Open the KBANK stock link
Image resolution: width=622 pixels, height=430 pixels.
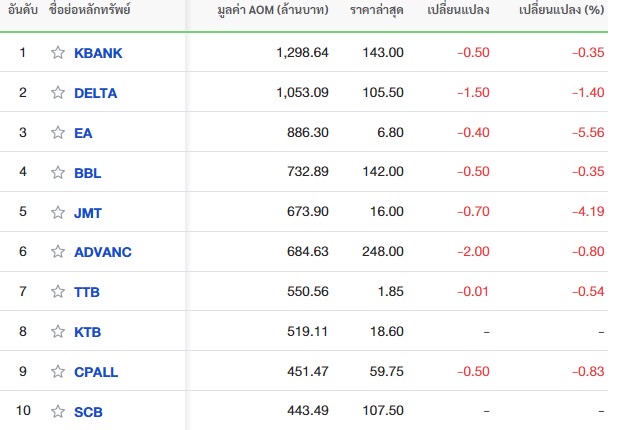pyautogui.click(x=98, y=53)
